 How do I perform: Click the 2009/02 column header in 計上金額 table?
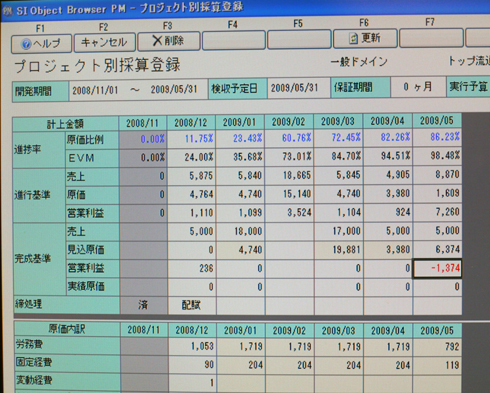tap(289, 122)
